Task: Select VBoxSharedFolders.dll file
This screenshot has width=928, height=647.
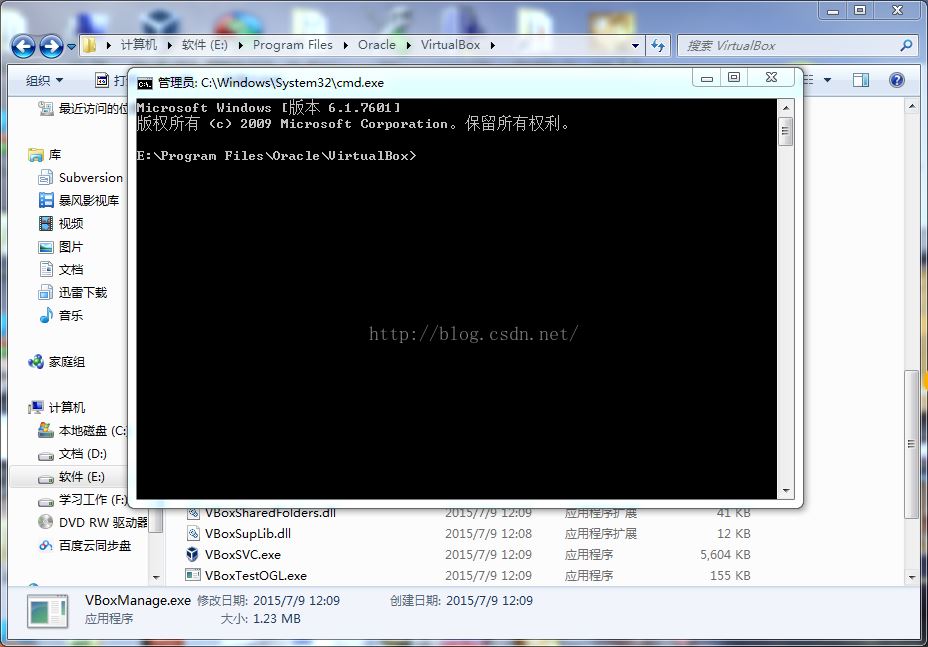Action: [270, 513]
